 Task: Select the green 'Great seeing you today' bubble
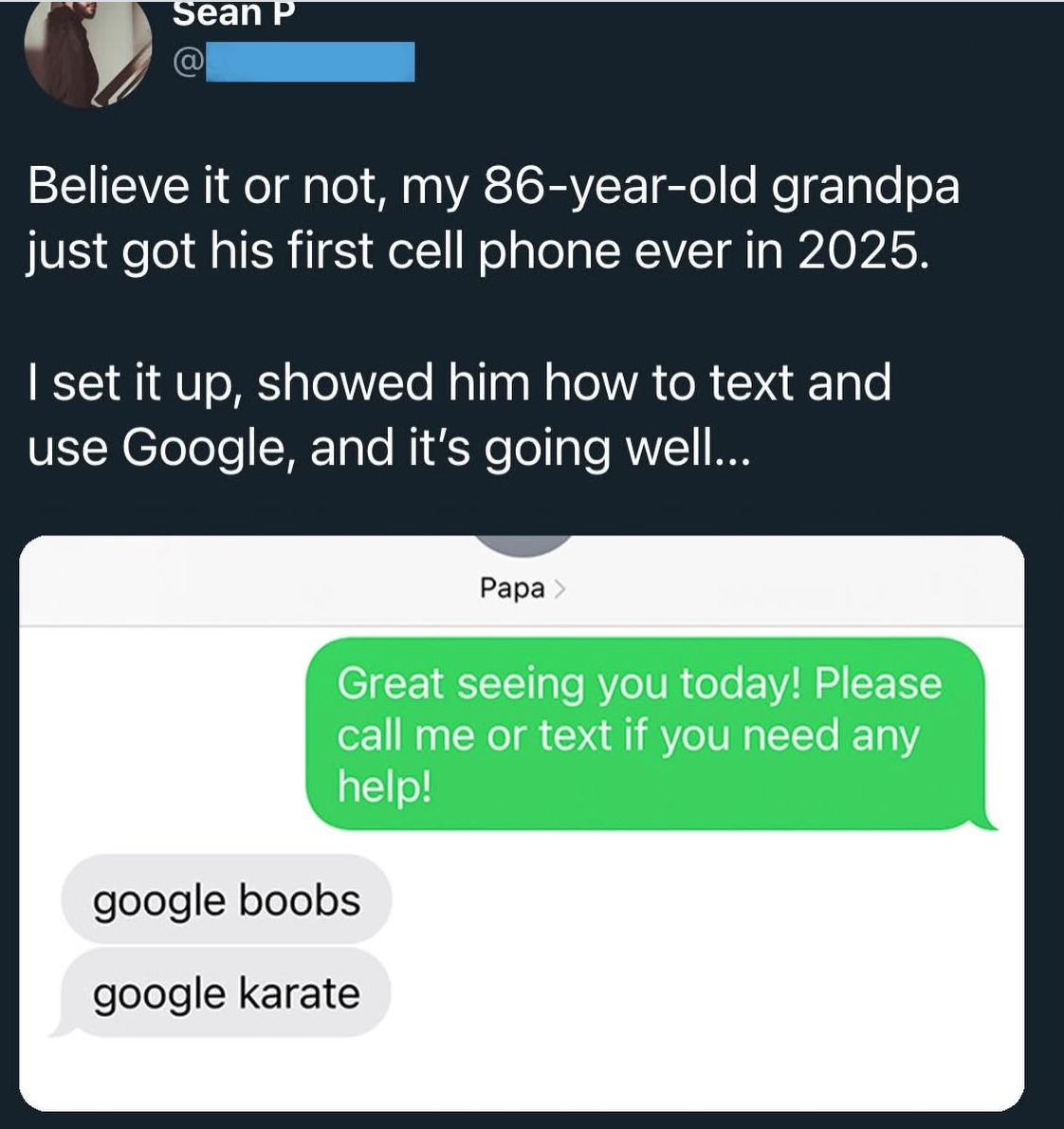pos(645,733)
